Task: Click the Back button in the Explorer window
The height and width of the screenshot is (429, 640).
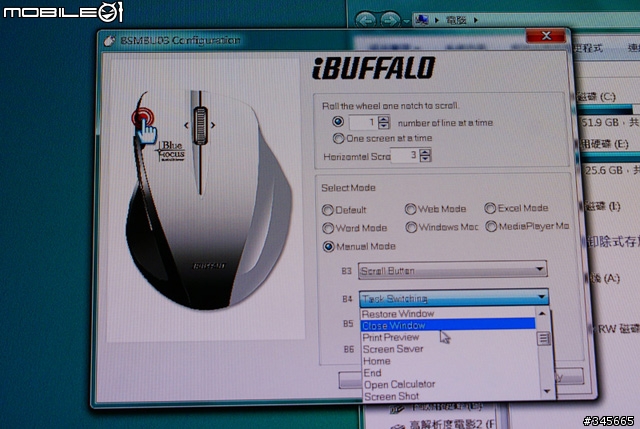Action: pos(365,20)
